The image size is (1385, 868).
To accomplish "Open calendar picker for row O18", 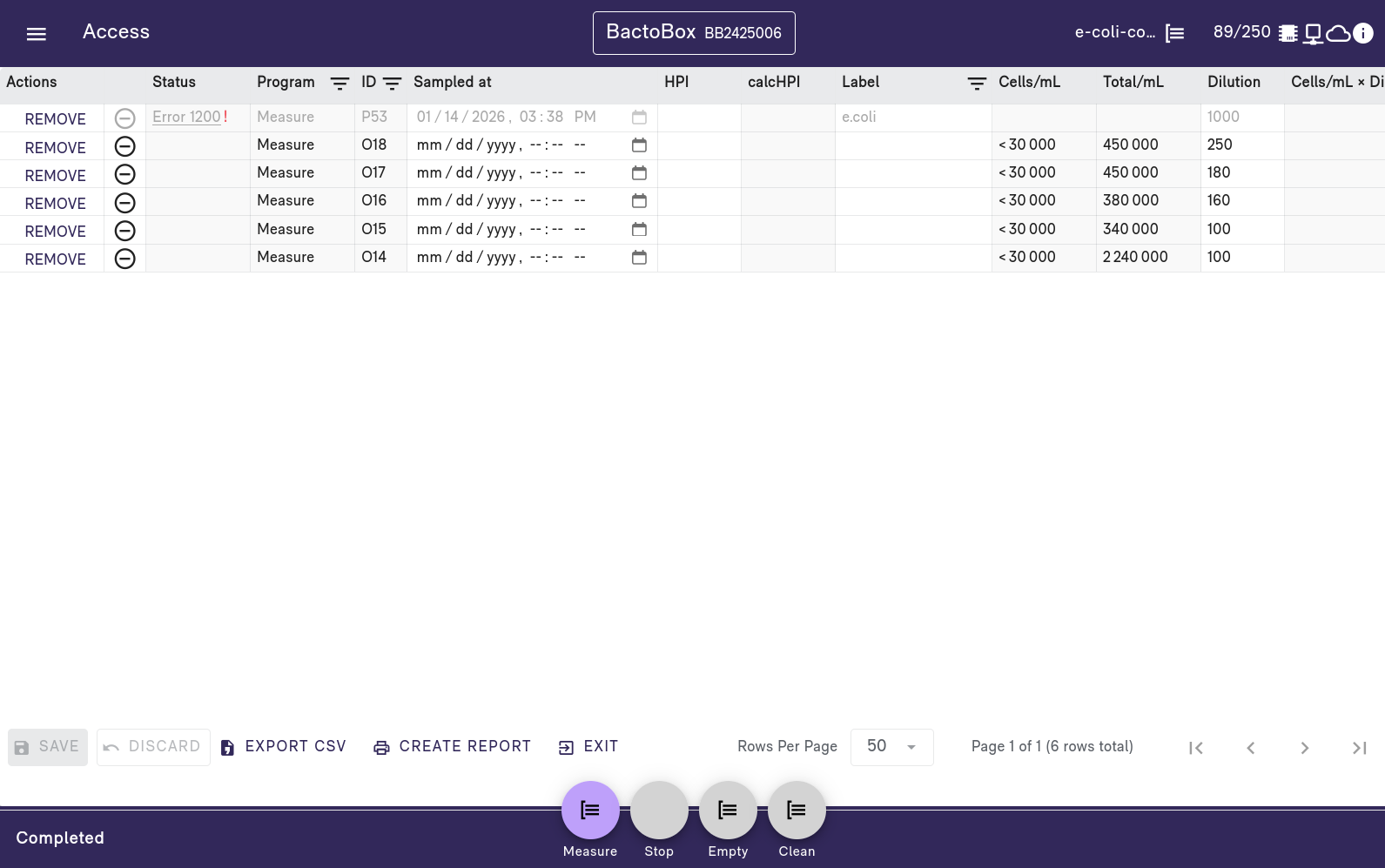I will (639, 145).
